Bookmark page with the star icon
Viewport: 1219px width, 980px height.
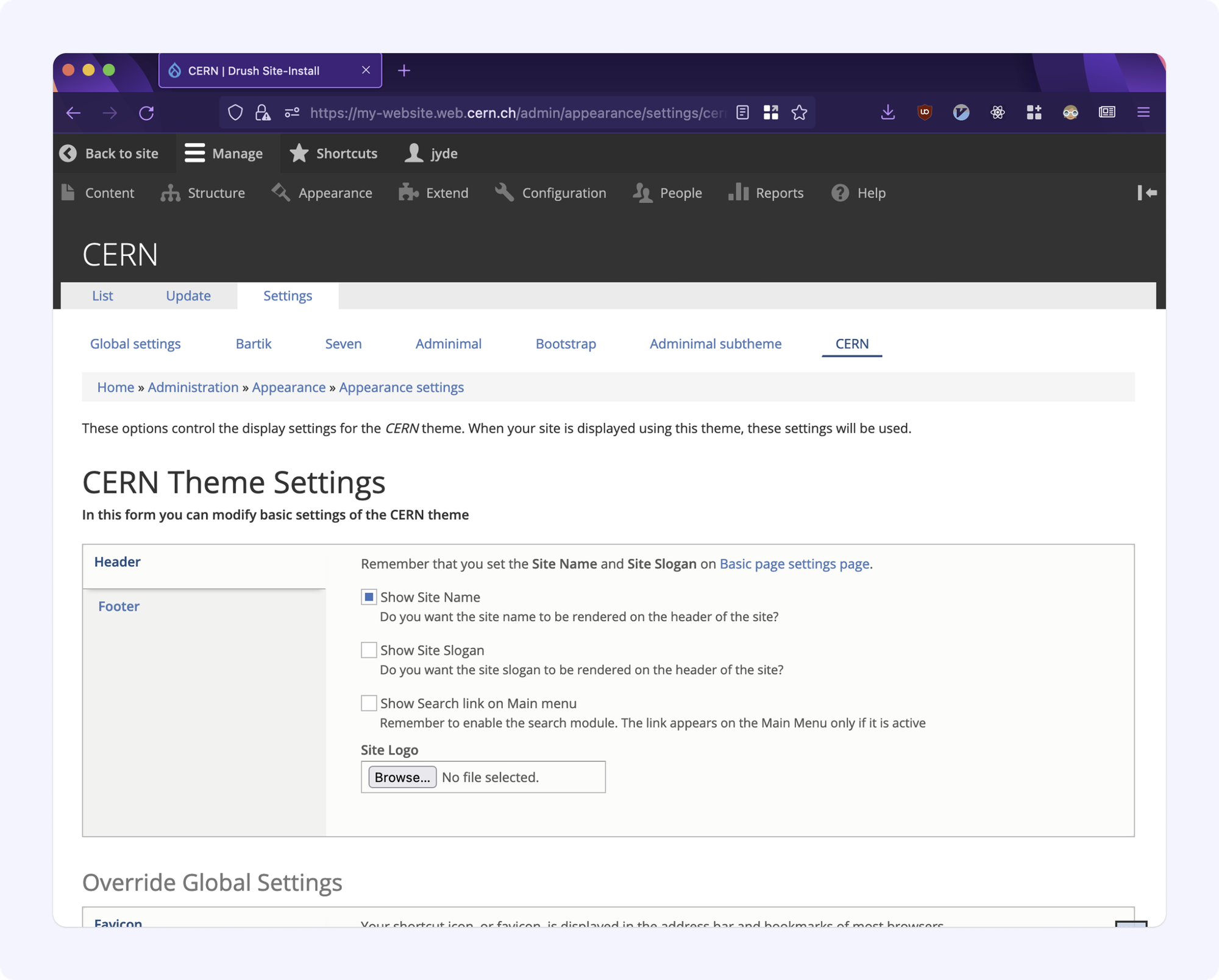click(799, 113)
